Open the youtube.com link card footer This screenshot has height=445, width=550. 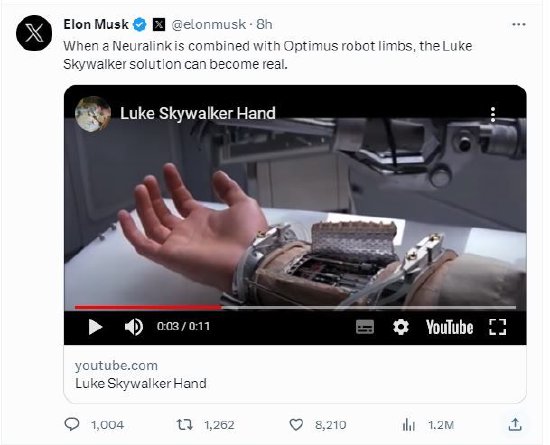(295, 374)
